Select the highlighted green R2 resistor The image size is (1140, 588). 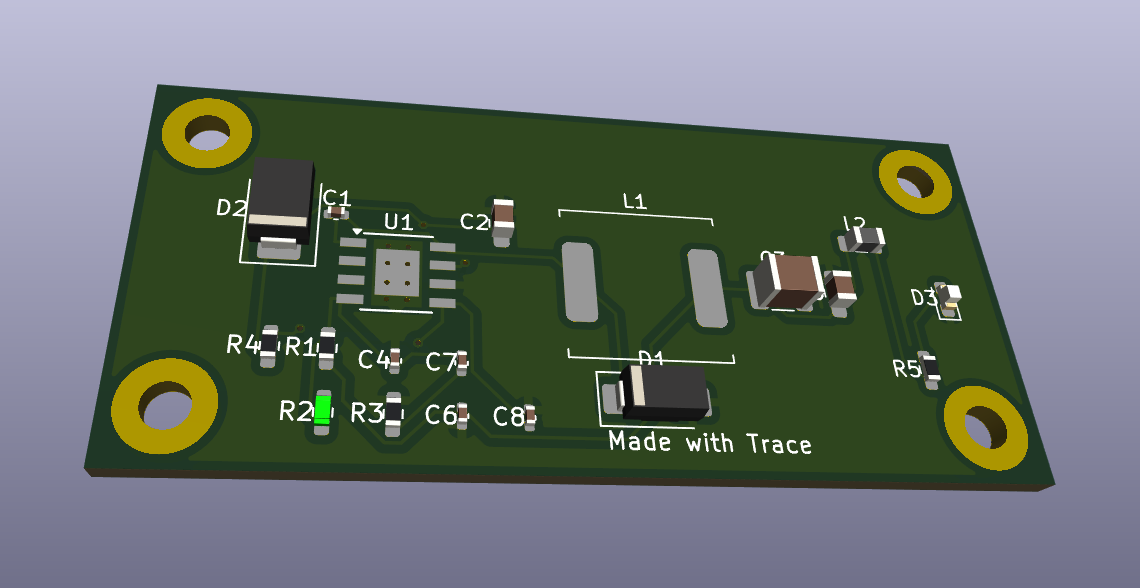(325, 410)
